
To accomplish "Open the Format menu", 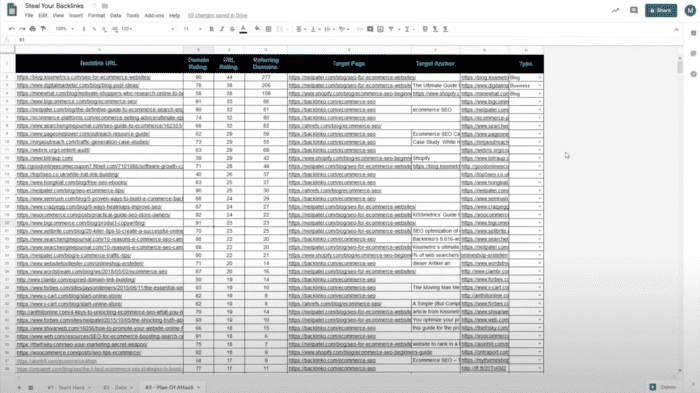I will [x=96, y=15].
